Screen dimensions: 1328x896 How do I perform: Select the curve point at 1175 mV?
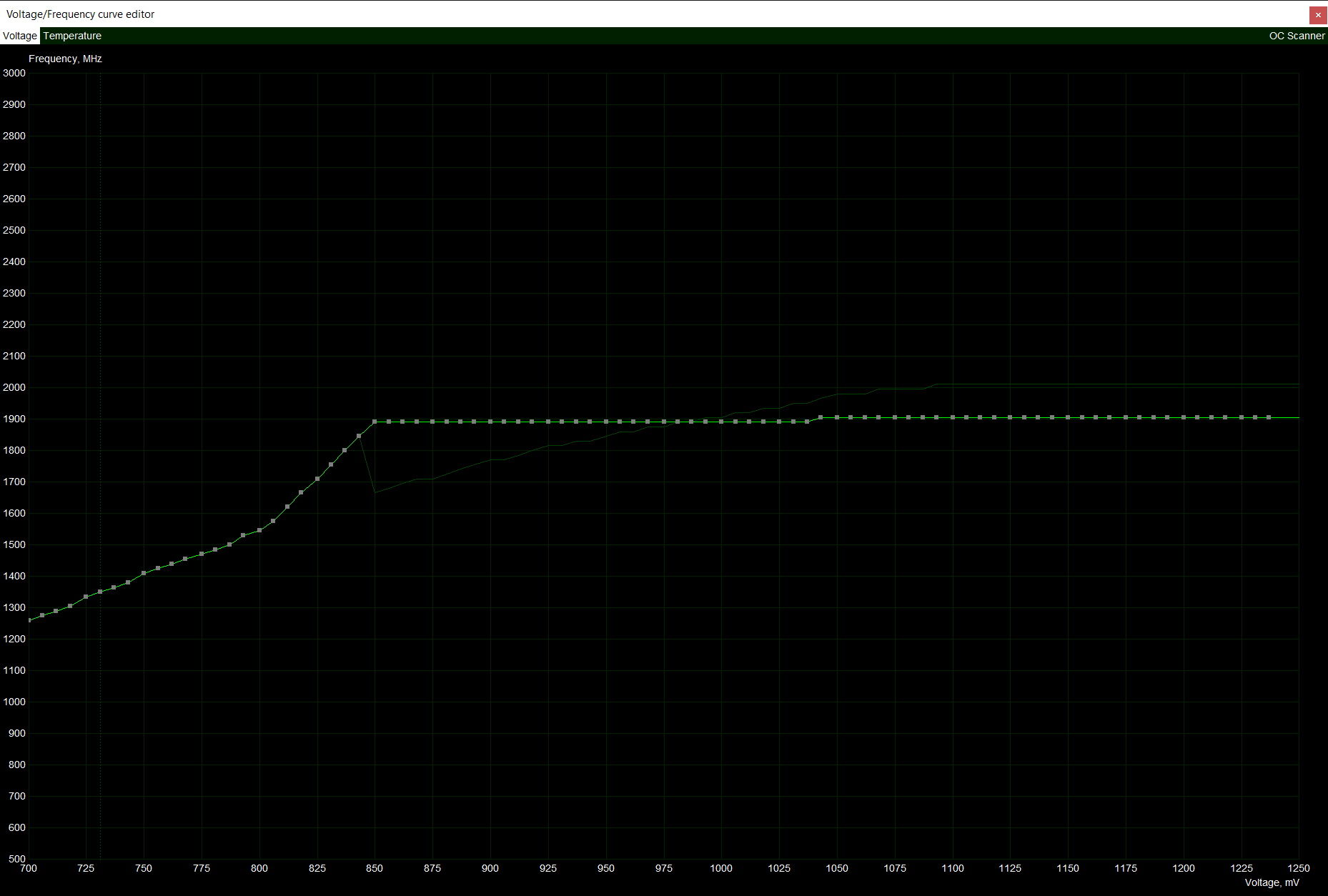tap(1126, 417)
